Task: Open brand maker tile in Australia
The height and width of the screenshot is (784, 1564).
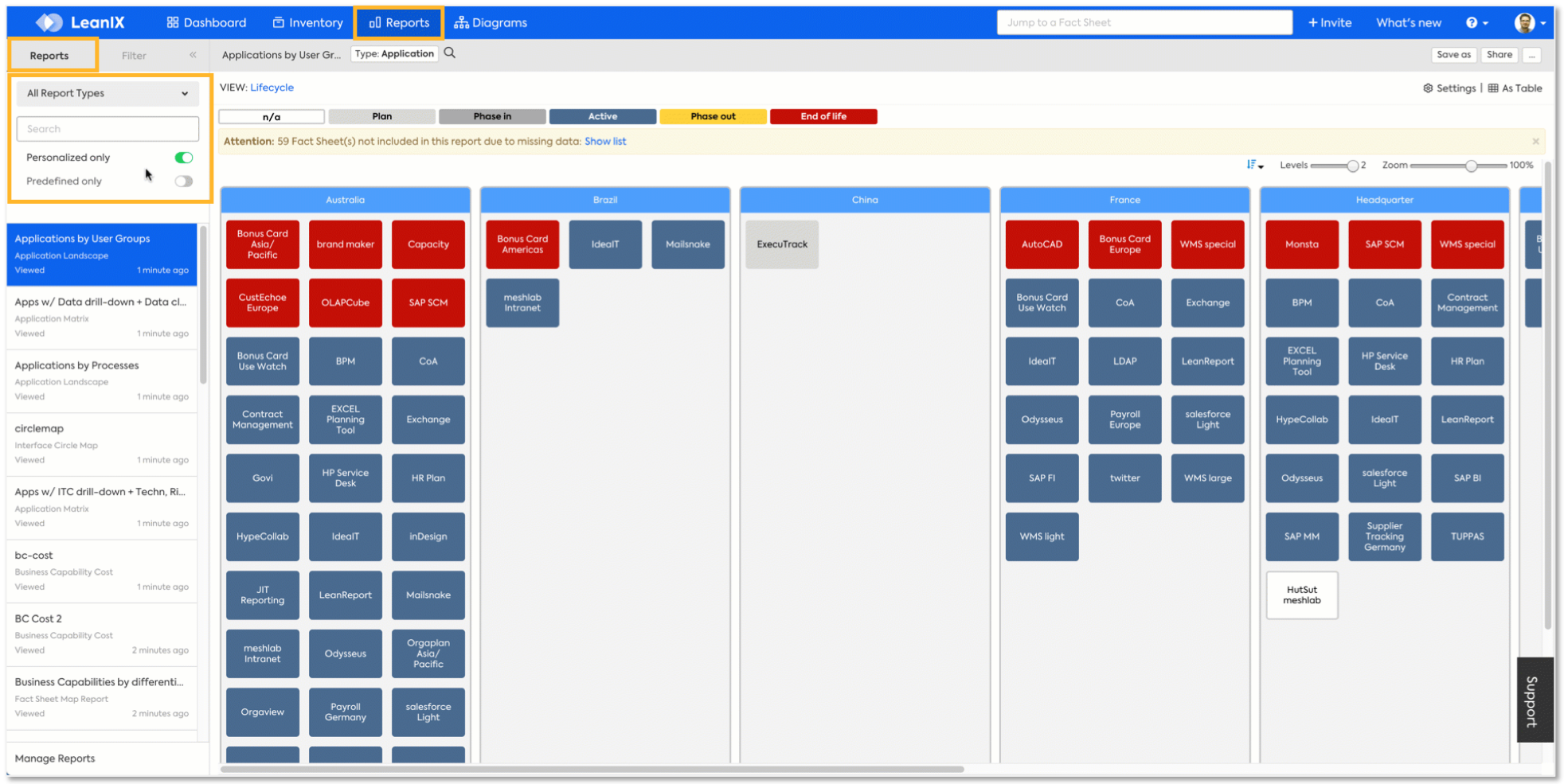Action: (346, 244)
